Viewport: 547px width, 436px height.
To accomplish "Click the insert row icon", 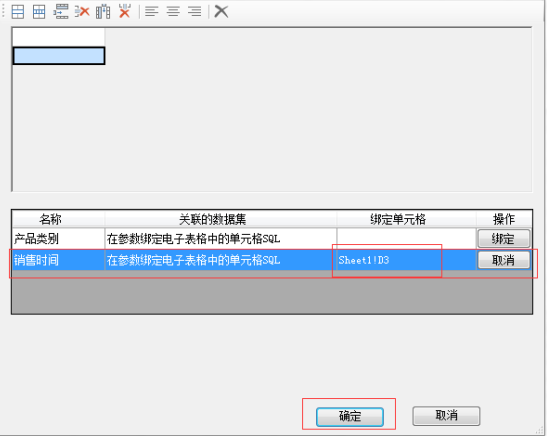I will [x=61, y=12].
